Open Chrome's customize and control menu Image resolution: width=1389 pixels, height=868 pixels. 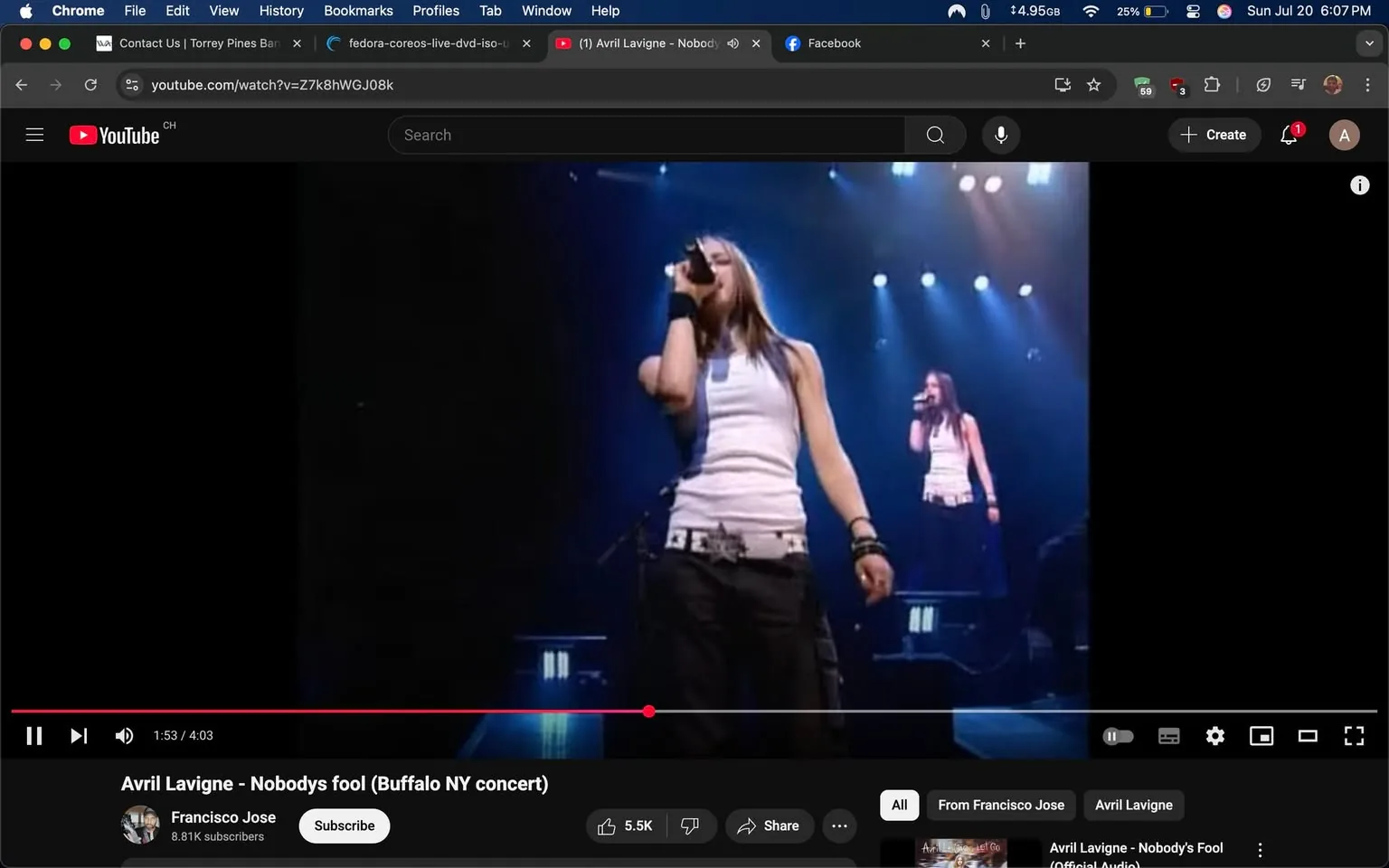1368,84
